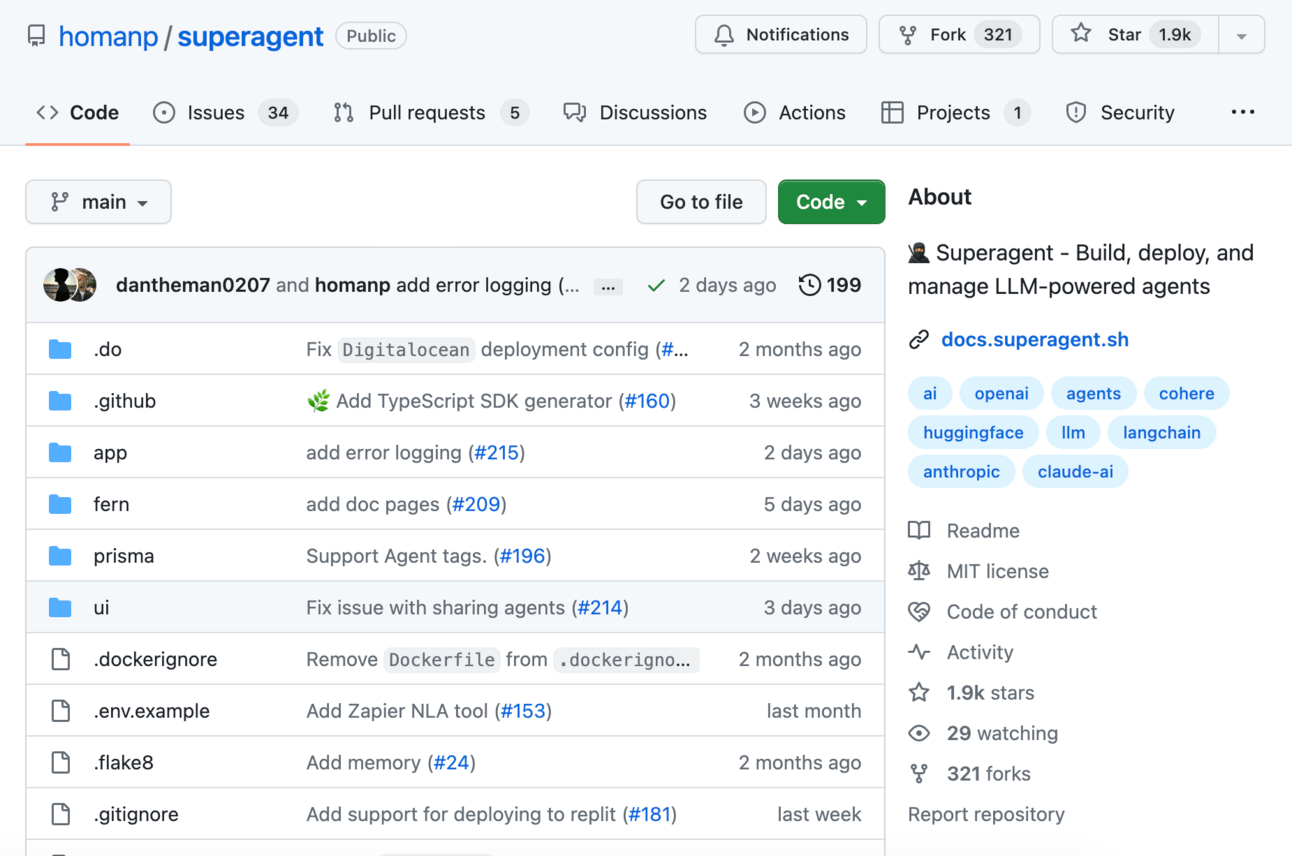
Task: Open the ui folder
Action: [x=101, y=608]
